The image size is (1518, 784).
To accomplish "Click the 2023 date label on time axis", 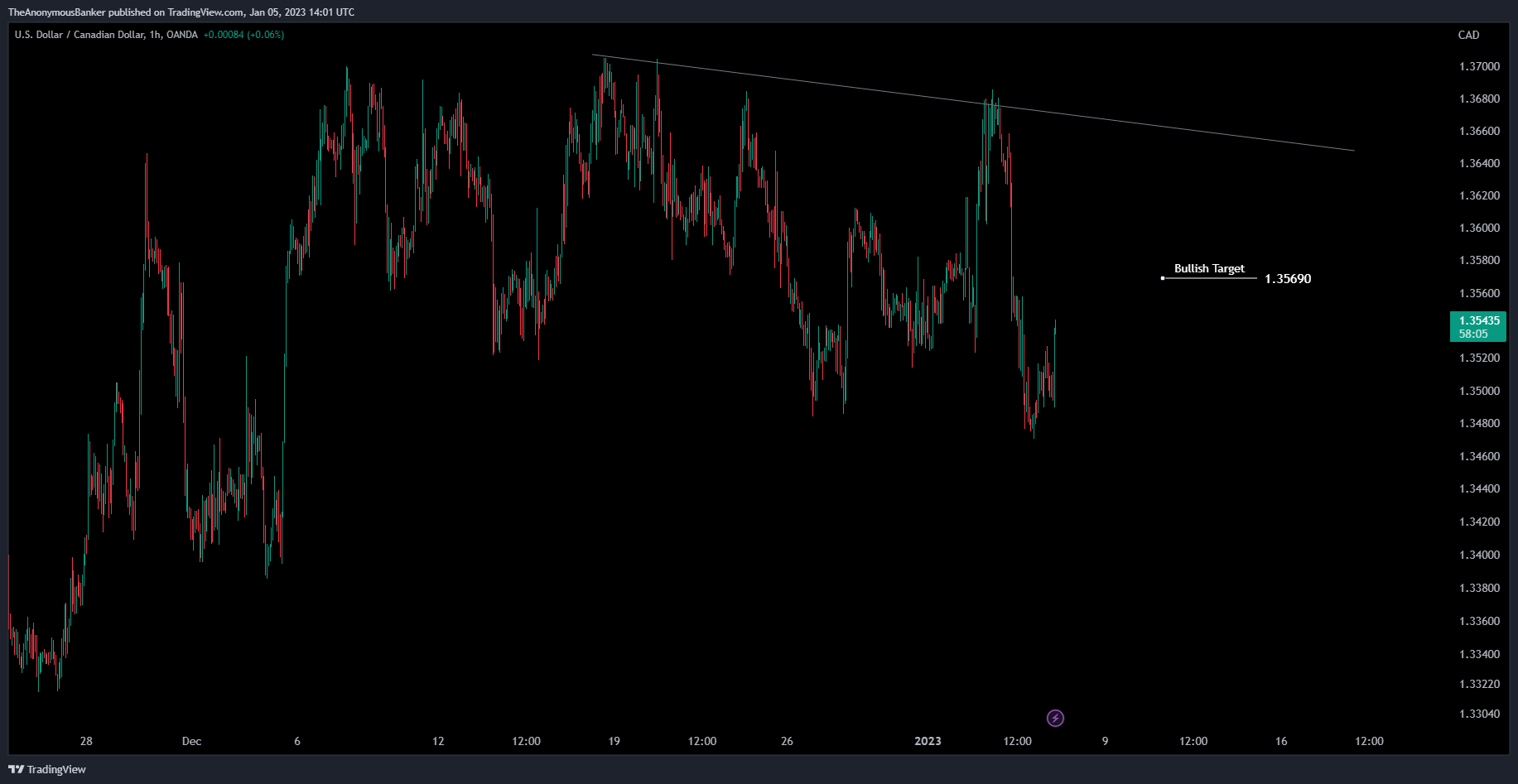I will [x=928, y=741].
